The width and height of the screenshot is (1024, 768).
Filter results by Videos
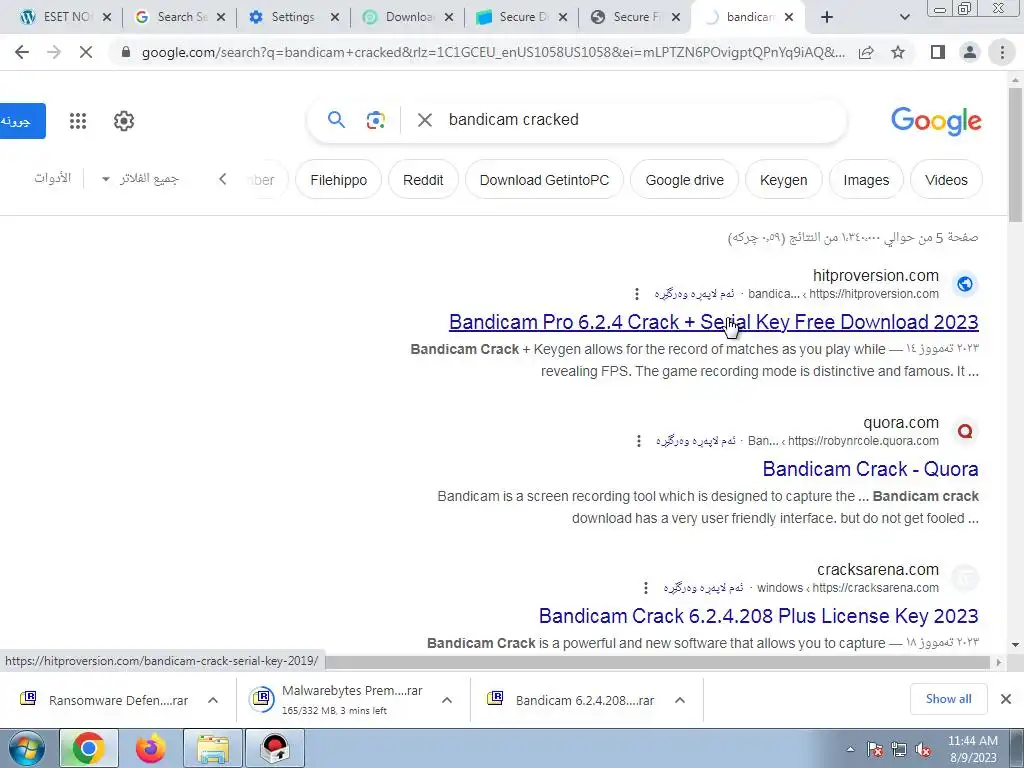[x=946, y=180]
